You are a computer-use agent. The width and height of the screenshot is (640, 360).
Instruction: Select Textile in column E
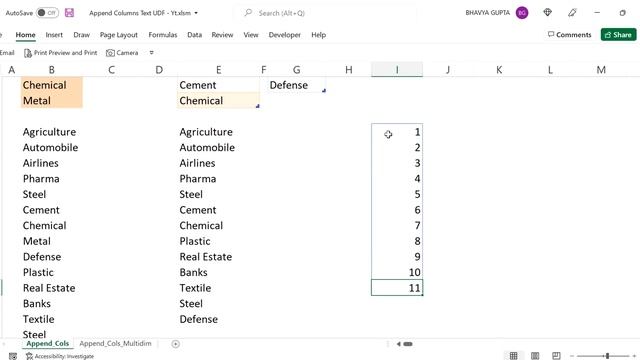[218, 288]
